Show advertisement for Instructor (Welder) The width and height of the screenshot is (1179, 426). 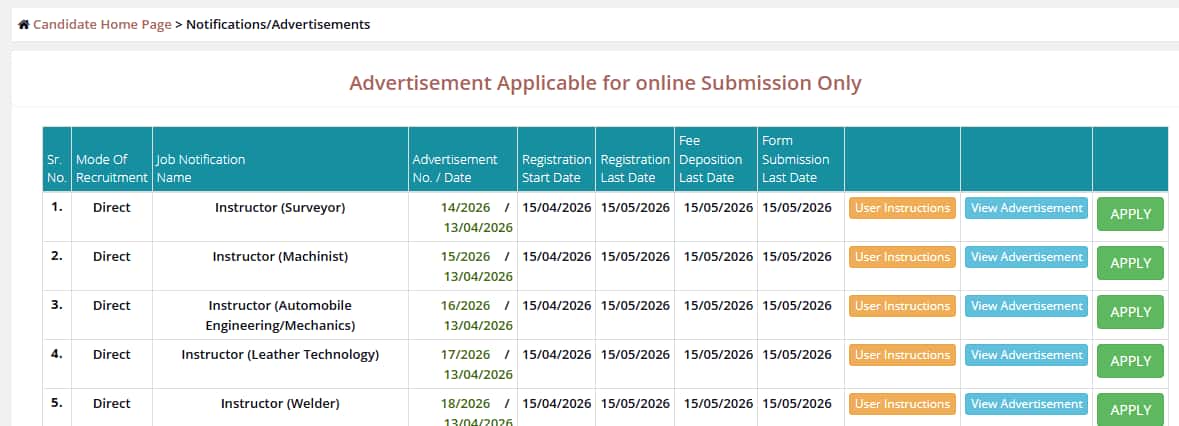pos(1026,404)
